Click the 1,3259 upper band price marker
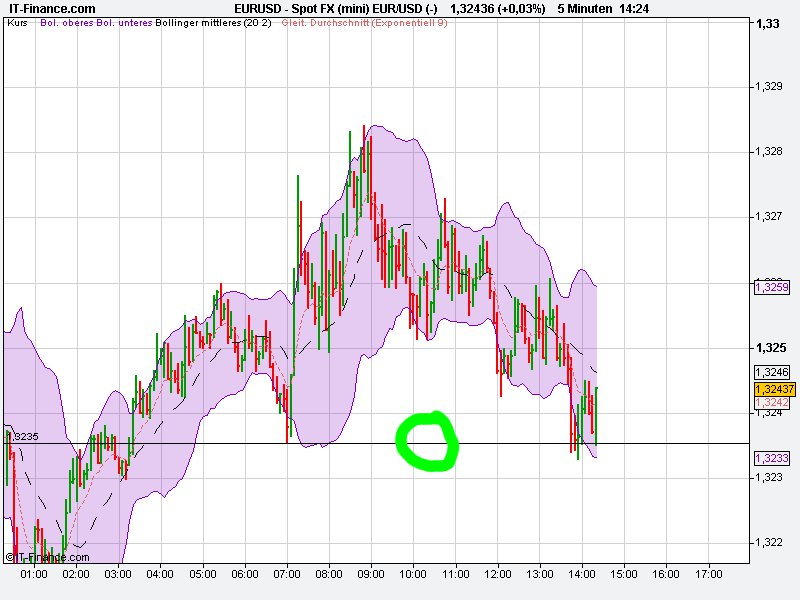The width and height of the screenshot is (800, 600). coord(771,288)
